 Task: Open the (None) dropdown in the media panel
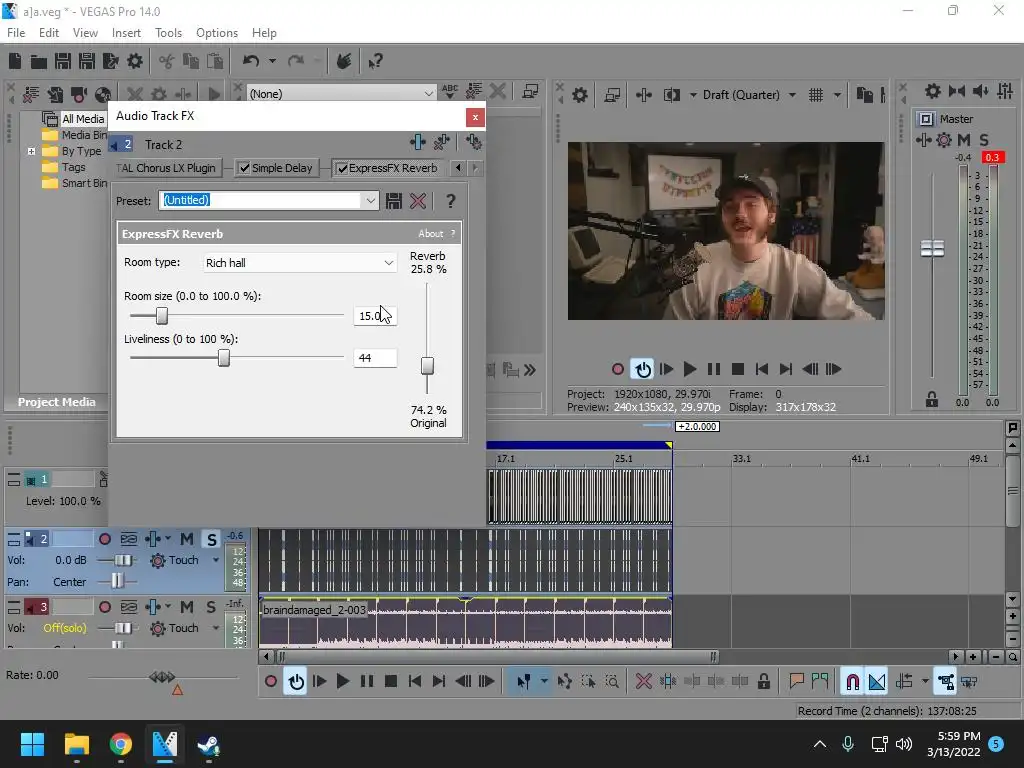[428, 94]
